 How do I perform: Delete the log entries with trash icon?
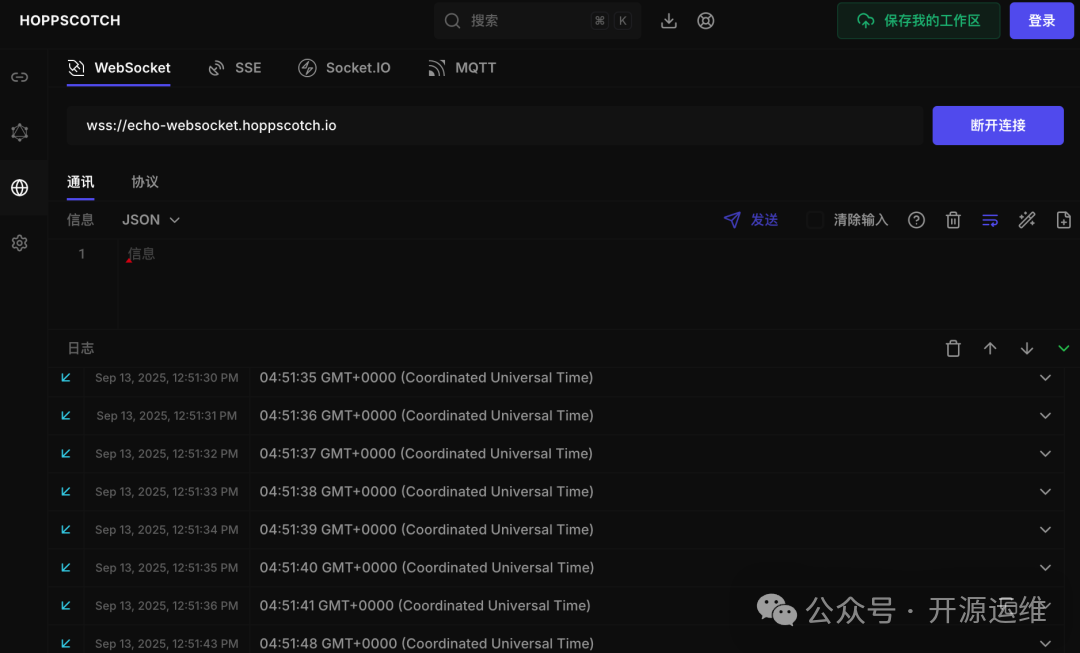point(953,348)
